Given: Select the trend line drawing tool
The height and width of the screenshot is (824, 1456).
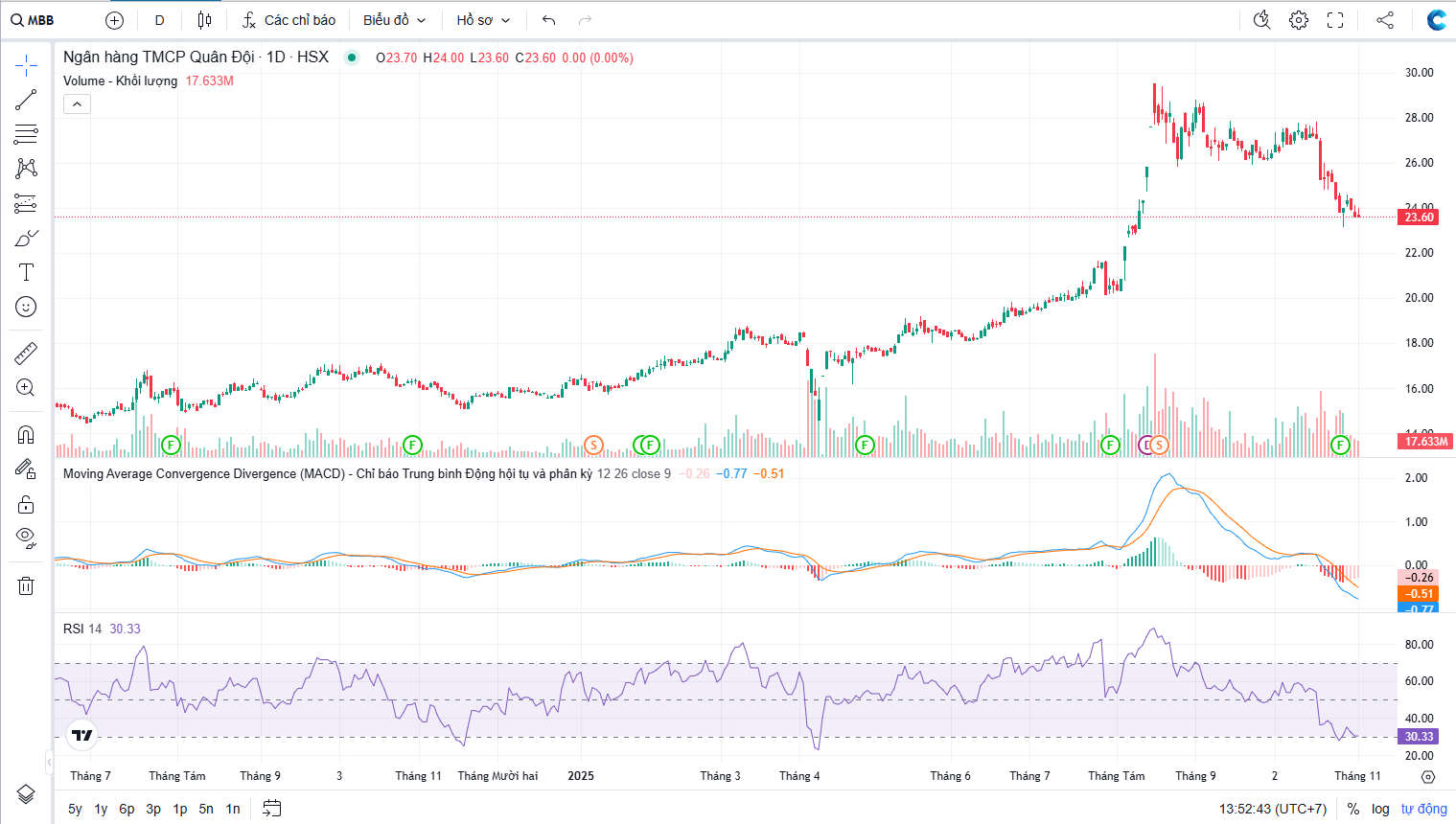Looking at the screenshot, I should 26,100.
